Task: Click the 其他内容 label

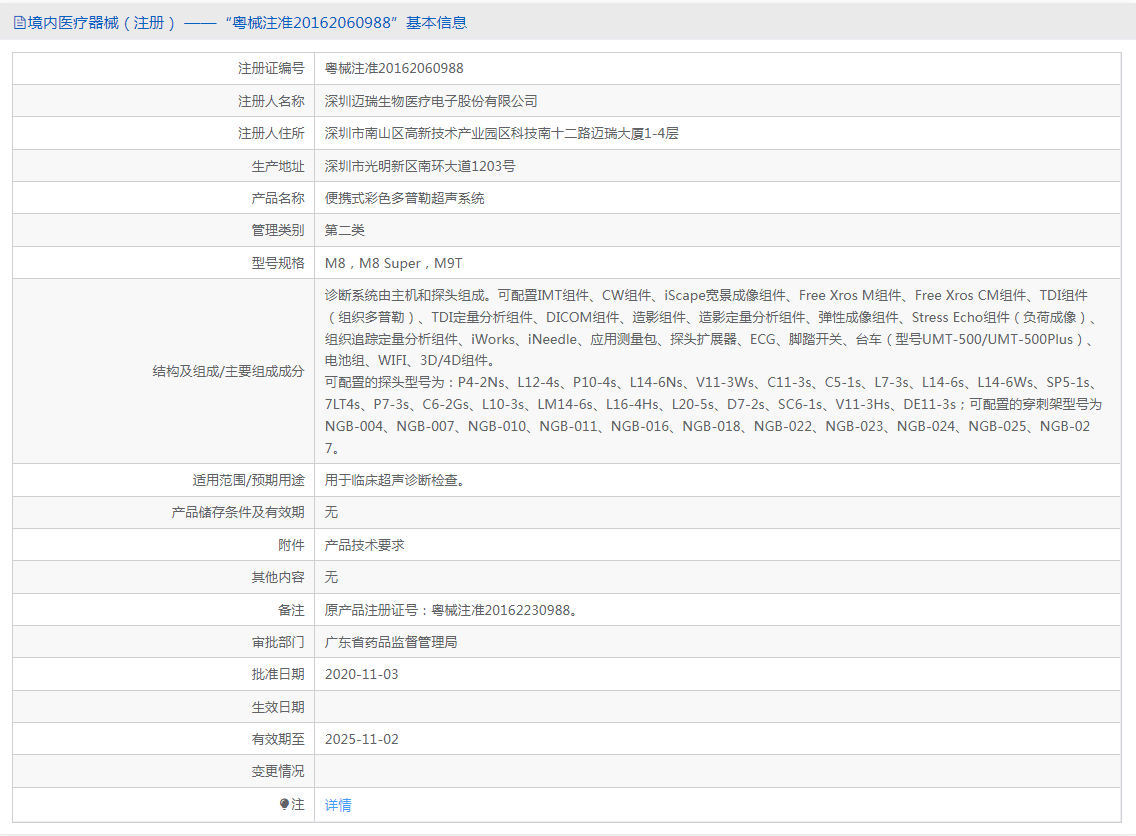Action: [278, 577]
